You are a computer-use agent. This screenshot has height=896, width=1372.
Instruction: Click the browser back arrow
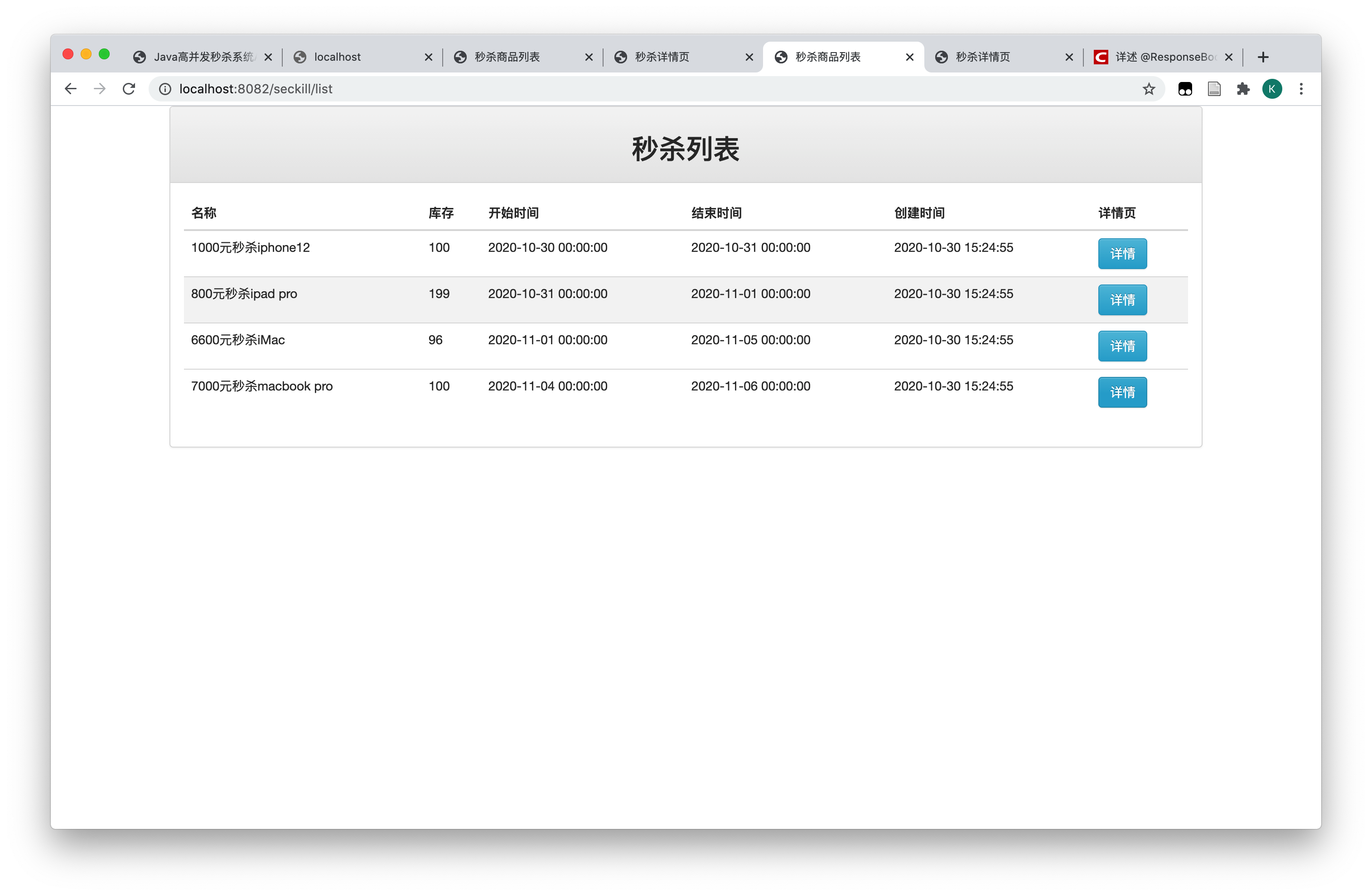coord(70,89)
